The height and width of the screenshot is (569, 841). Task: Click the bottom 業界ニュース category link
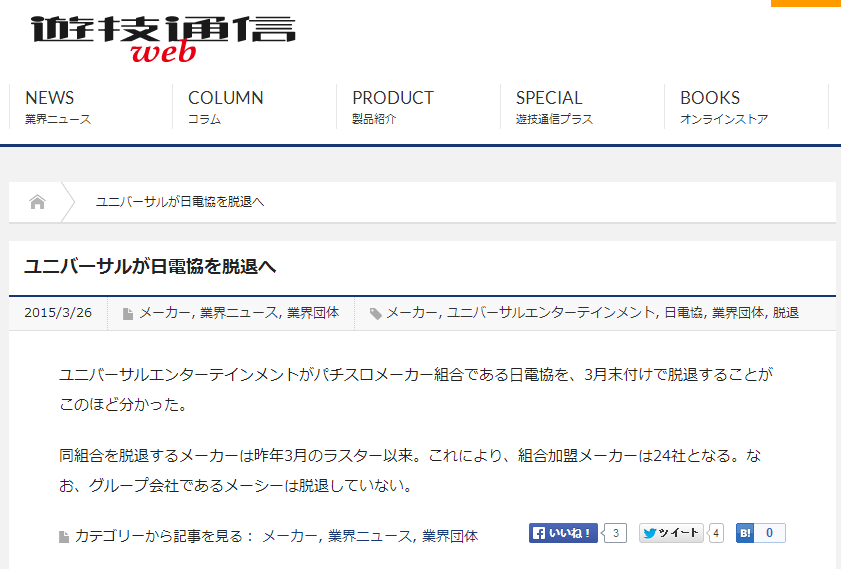[370, 536]
